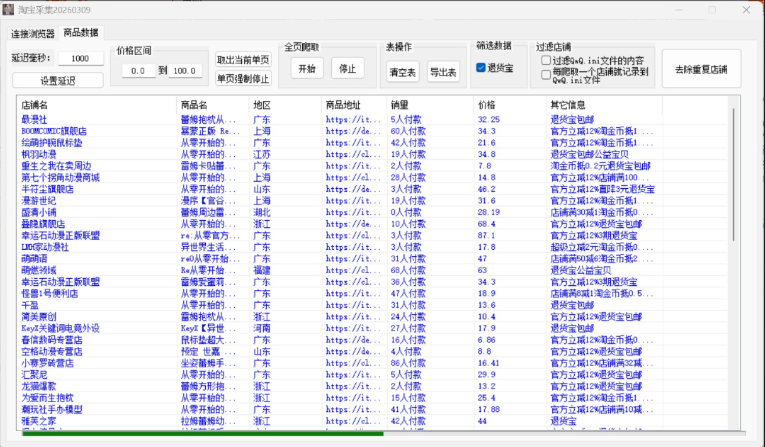Start crawling with the 开始 button
The height and width of the screenshot is (447, 765).
tap(306, 69)
